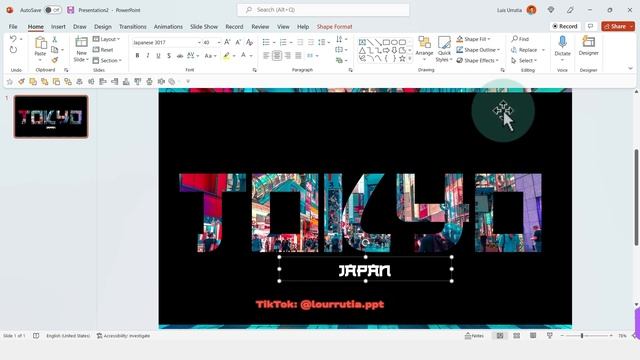Click the comments icon near Record
Screen dimensions: 640x360
click(591, 26)
